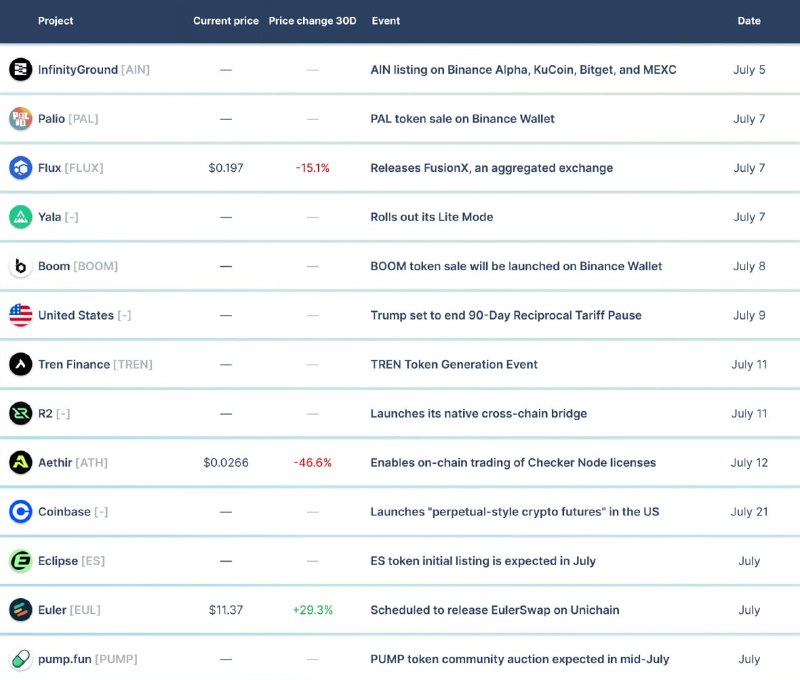
Task: Click the pump.fun pill logo icon
Action: pyautogui.click(x=20, y=659)
